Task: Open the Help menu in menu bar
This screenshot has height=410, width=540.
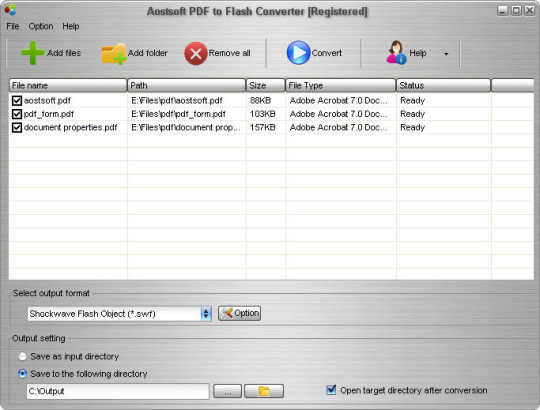Action: (x=71, y=26)
